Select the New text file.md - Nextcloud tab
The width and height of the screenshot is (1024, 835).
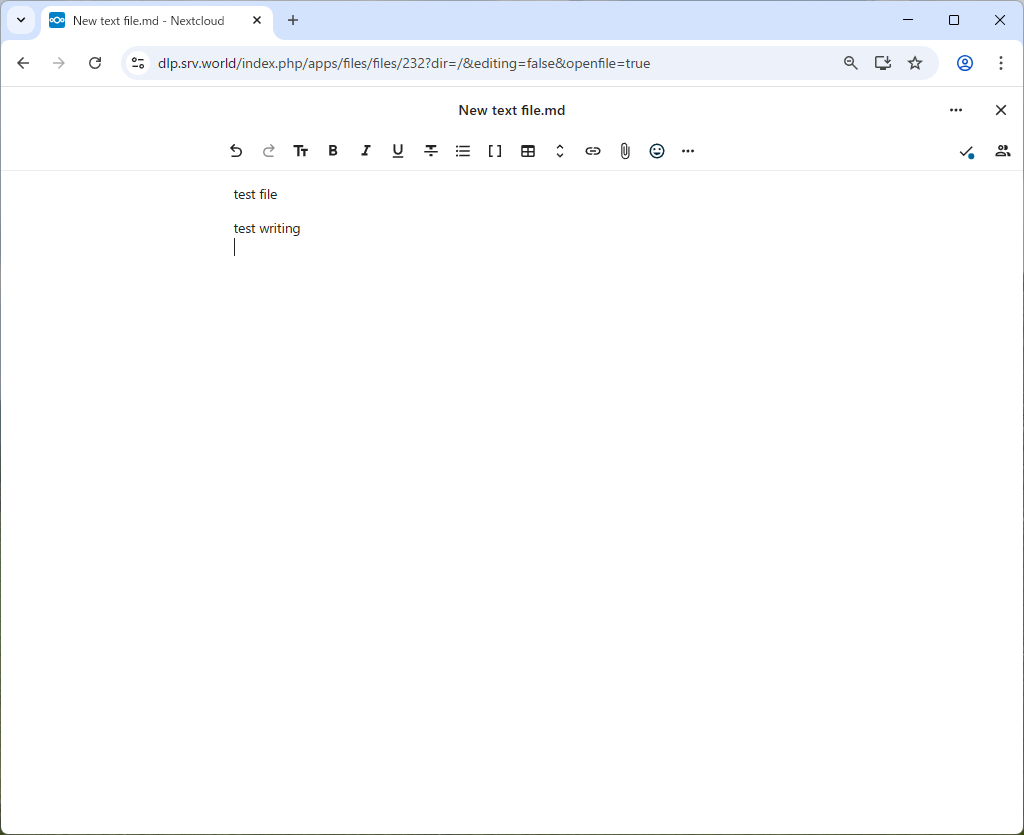[157, 21]
